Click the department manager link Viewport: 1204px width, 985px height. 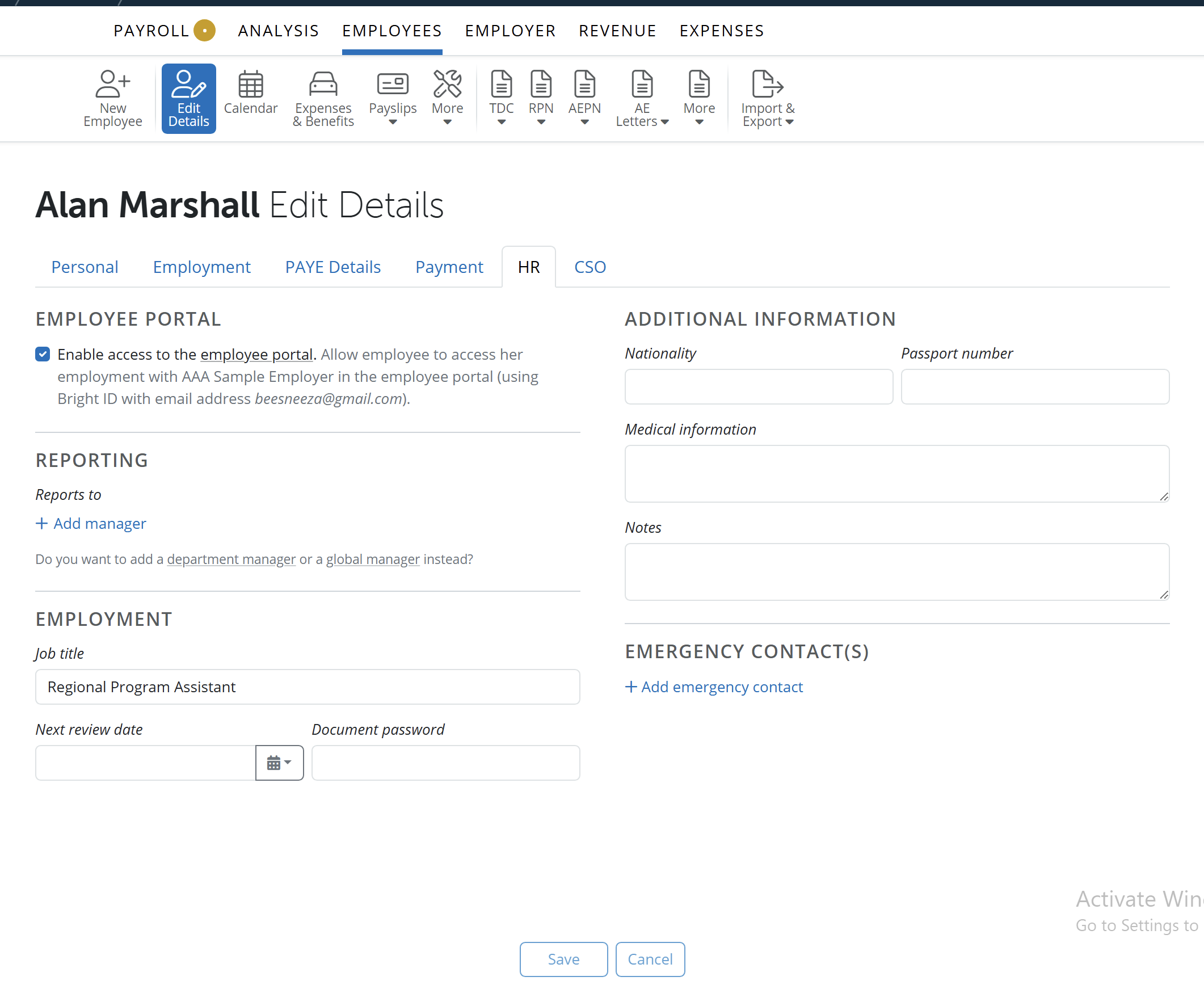[231, 559]
